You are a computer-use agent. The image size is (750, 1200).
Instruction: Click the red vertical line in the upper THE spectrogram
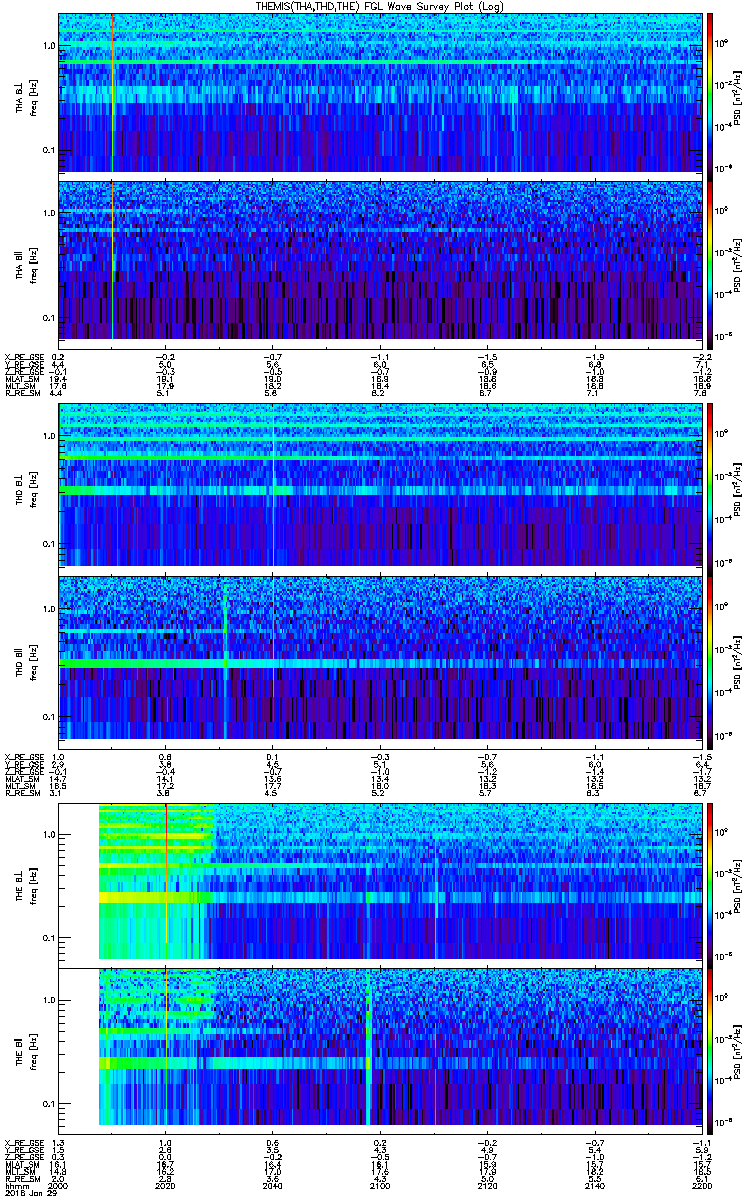(x=166, y=880)
